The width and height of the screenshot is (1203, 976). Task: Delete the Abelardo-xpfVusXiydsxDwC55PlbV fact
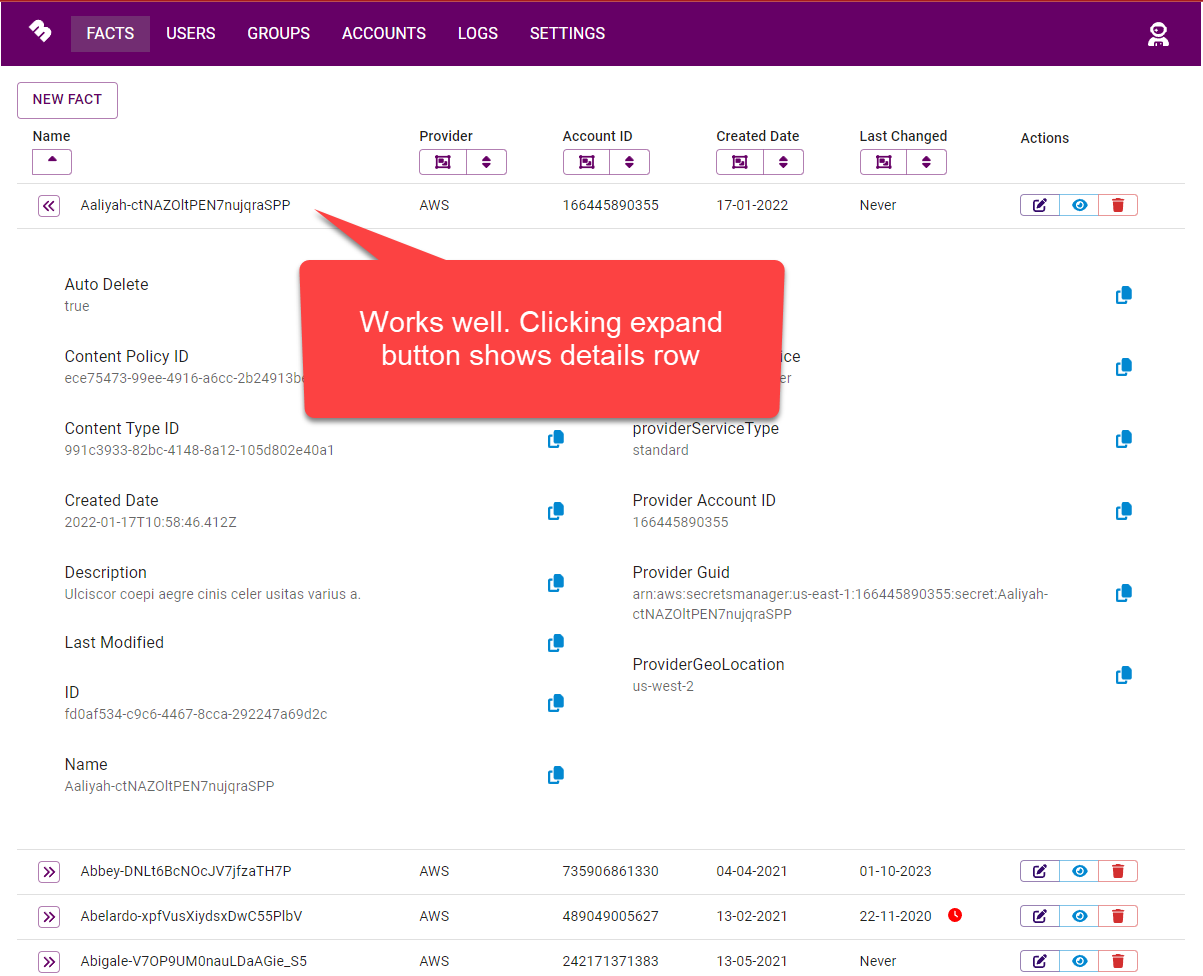tap(1118, 916)
